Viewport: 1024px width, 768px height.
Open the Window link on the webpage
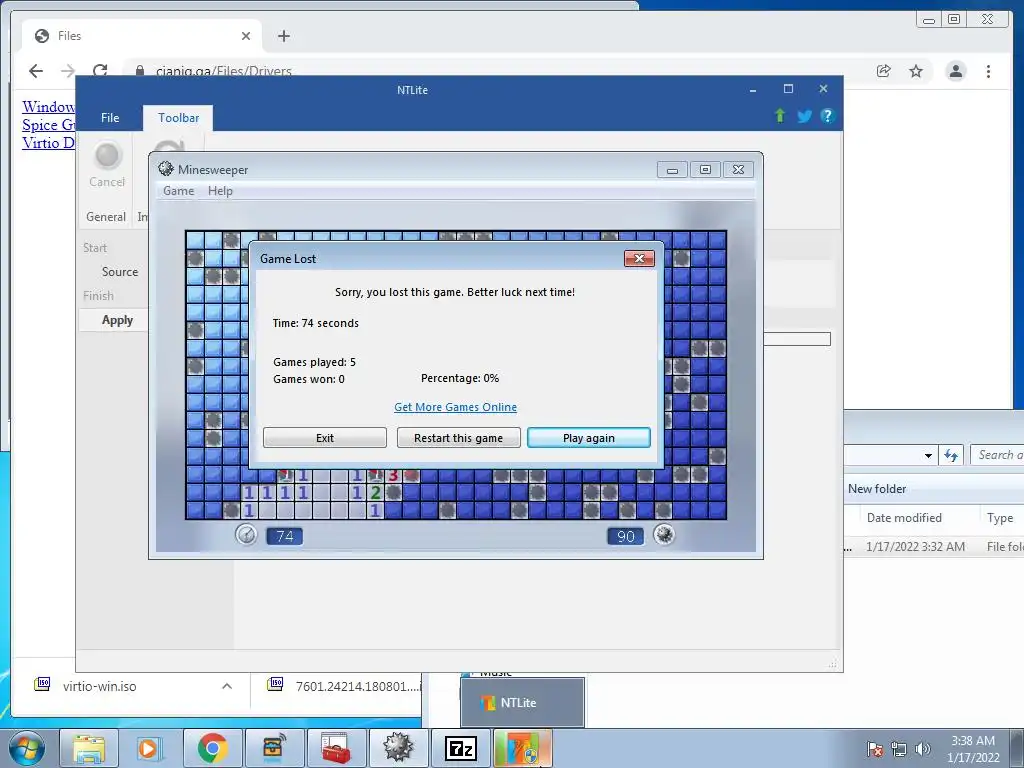click(48, 106)
